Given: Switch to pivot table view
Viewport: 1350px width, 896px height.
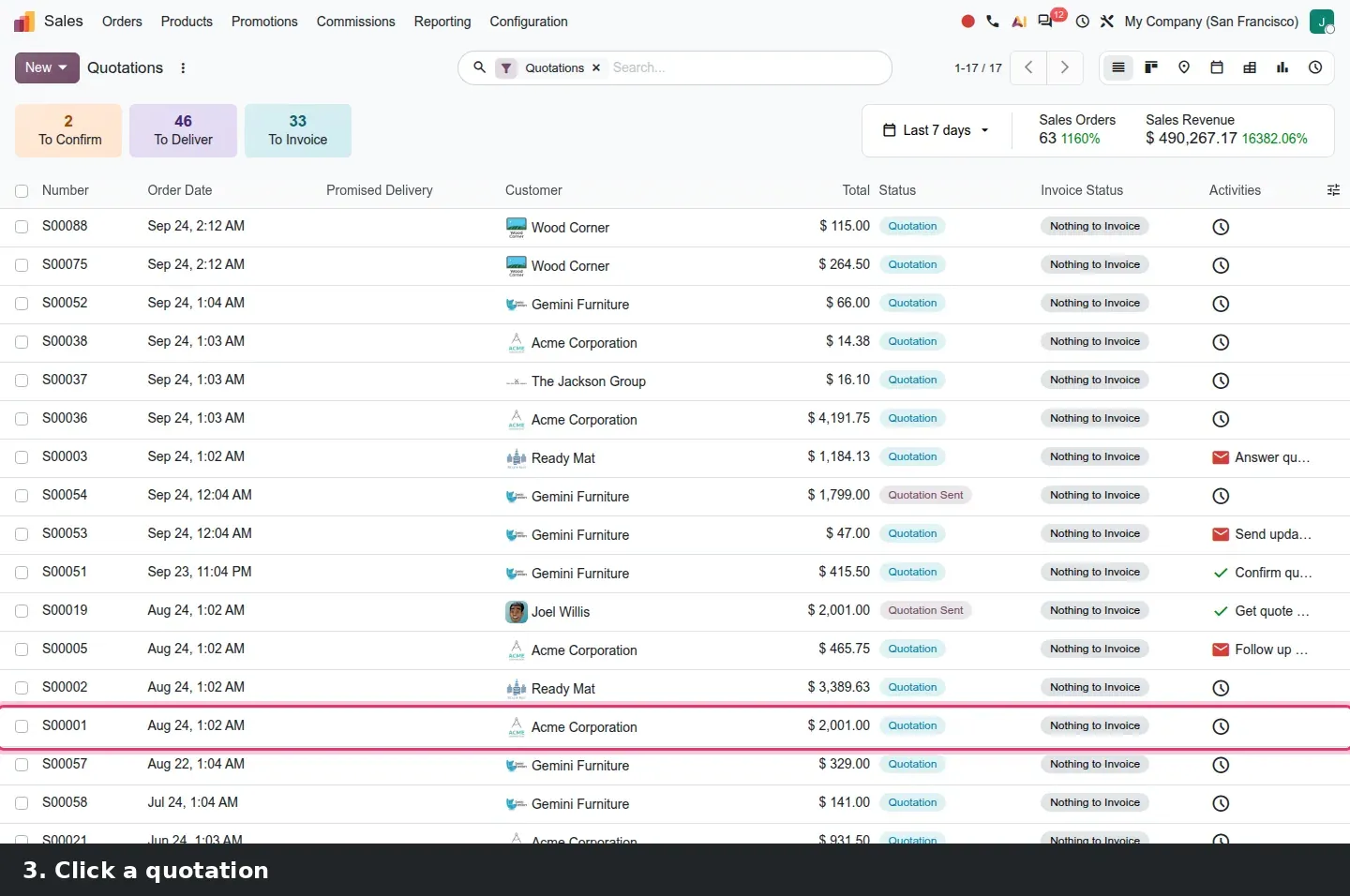Looking at the screenshot, I should pos(1250,67).
